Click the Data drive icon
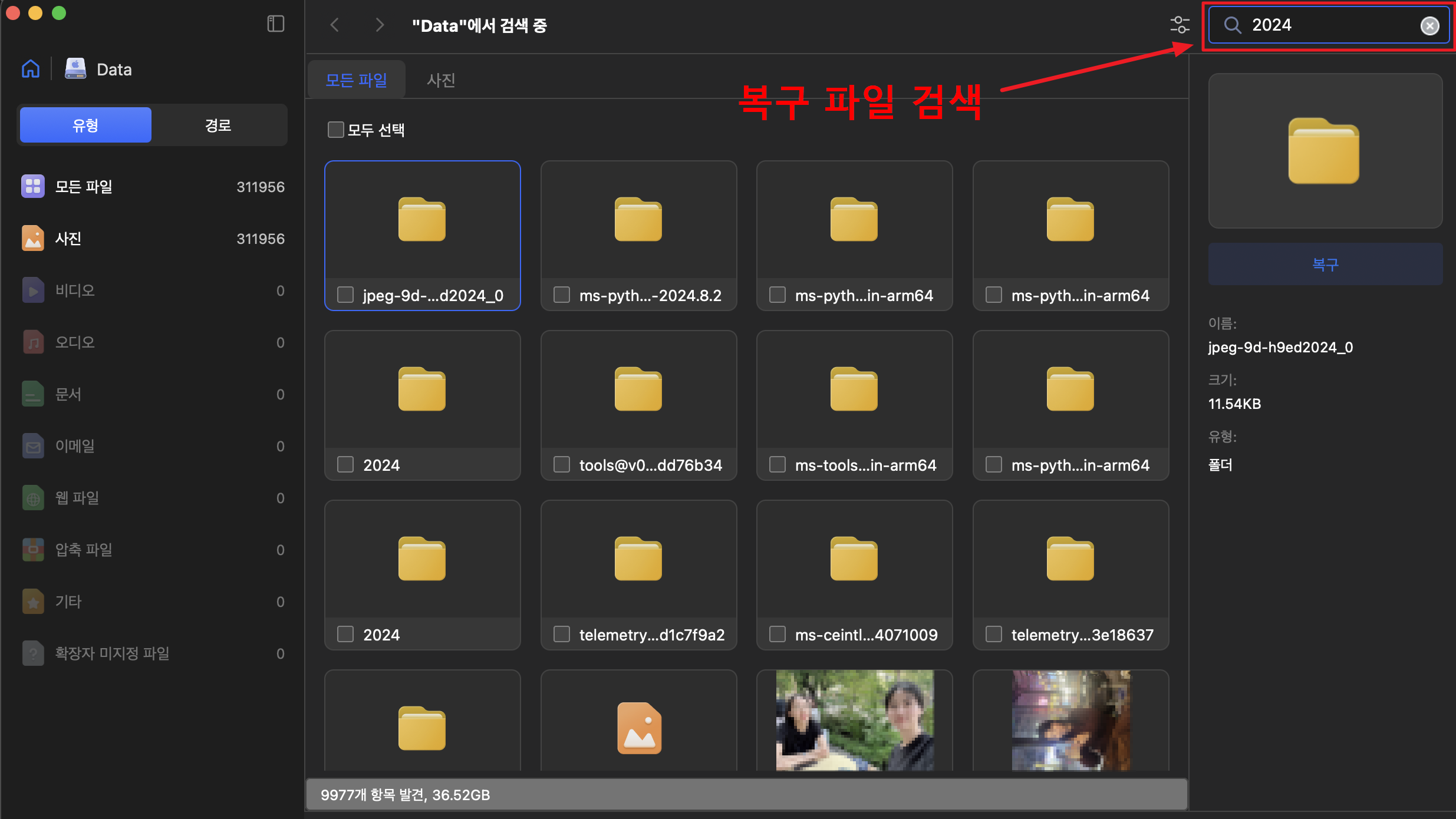The width and height of the screenshot is (1456, 819). coord(75,69)
